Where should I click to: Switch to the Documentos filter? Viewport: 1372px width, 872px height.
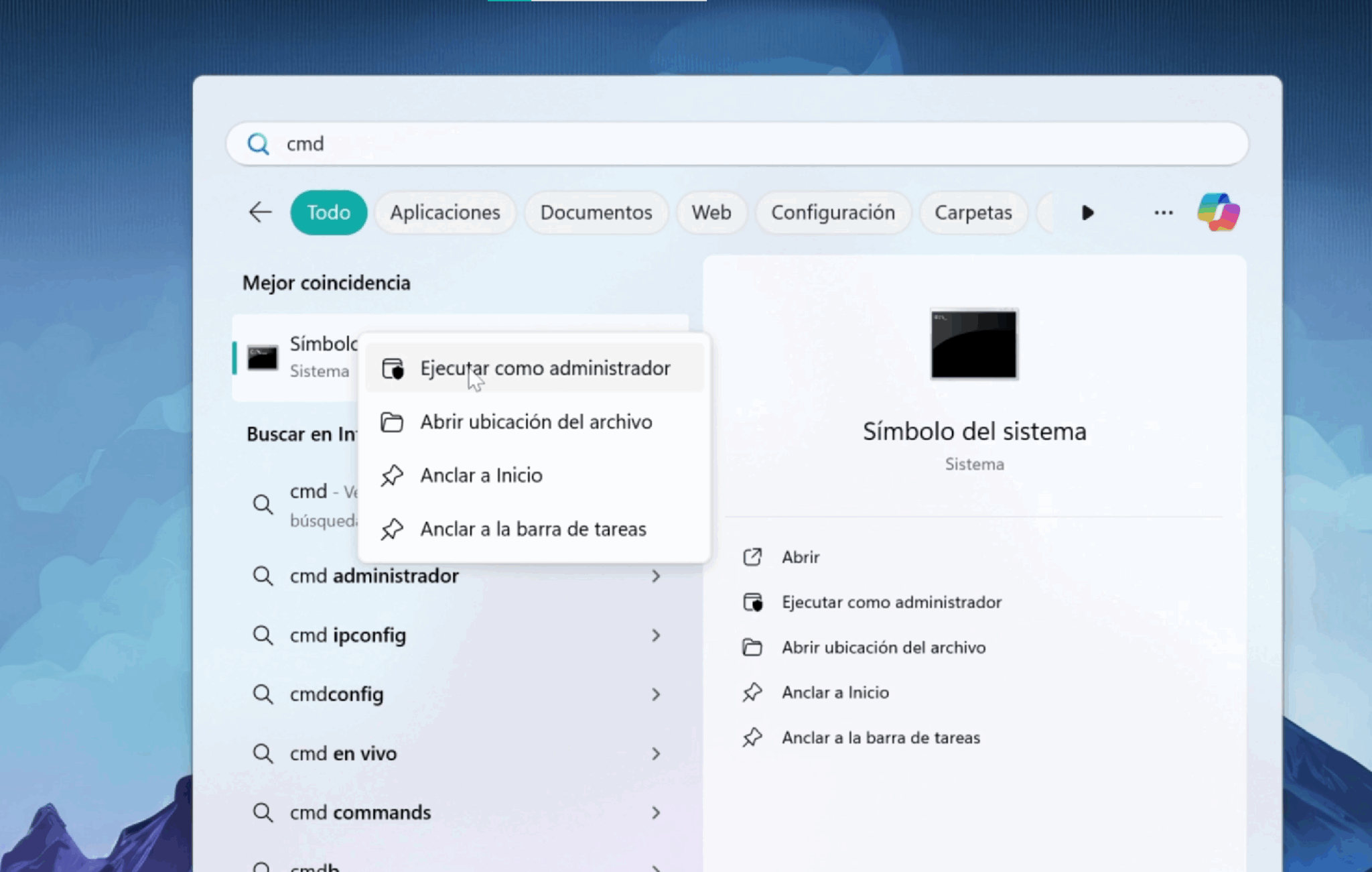pyautogui.click(x=596, y=212)
